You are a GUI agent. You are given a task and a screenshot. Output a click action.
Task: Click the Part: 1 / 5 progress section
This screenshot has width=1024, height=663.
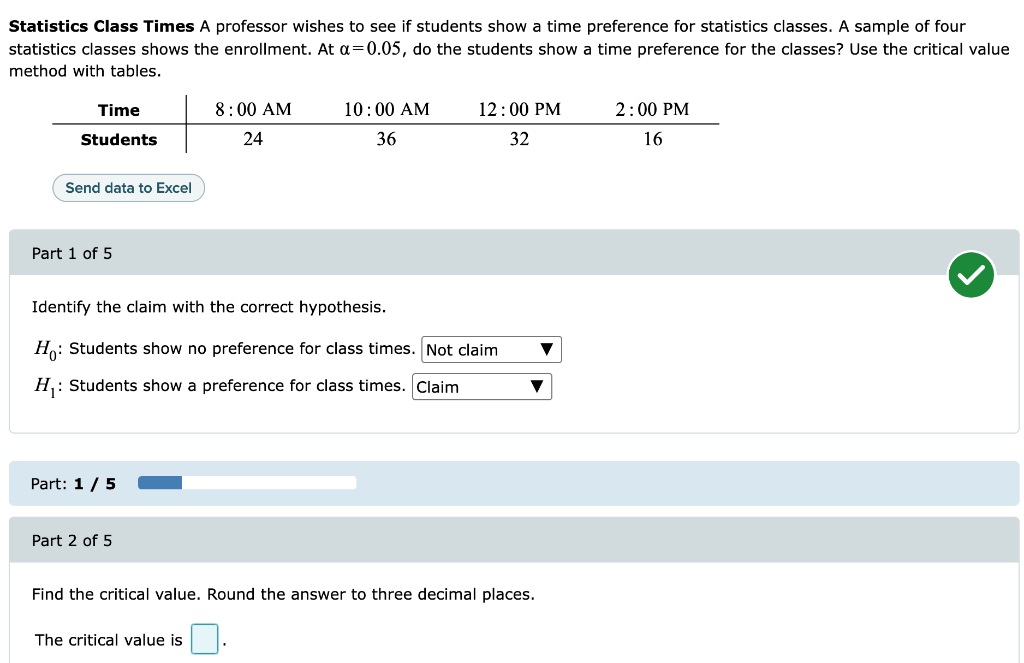72,482
